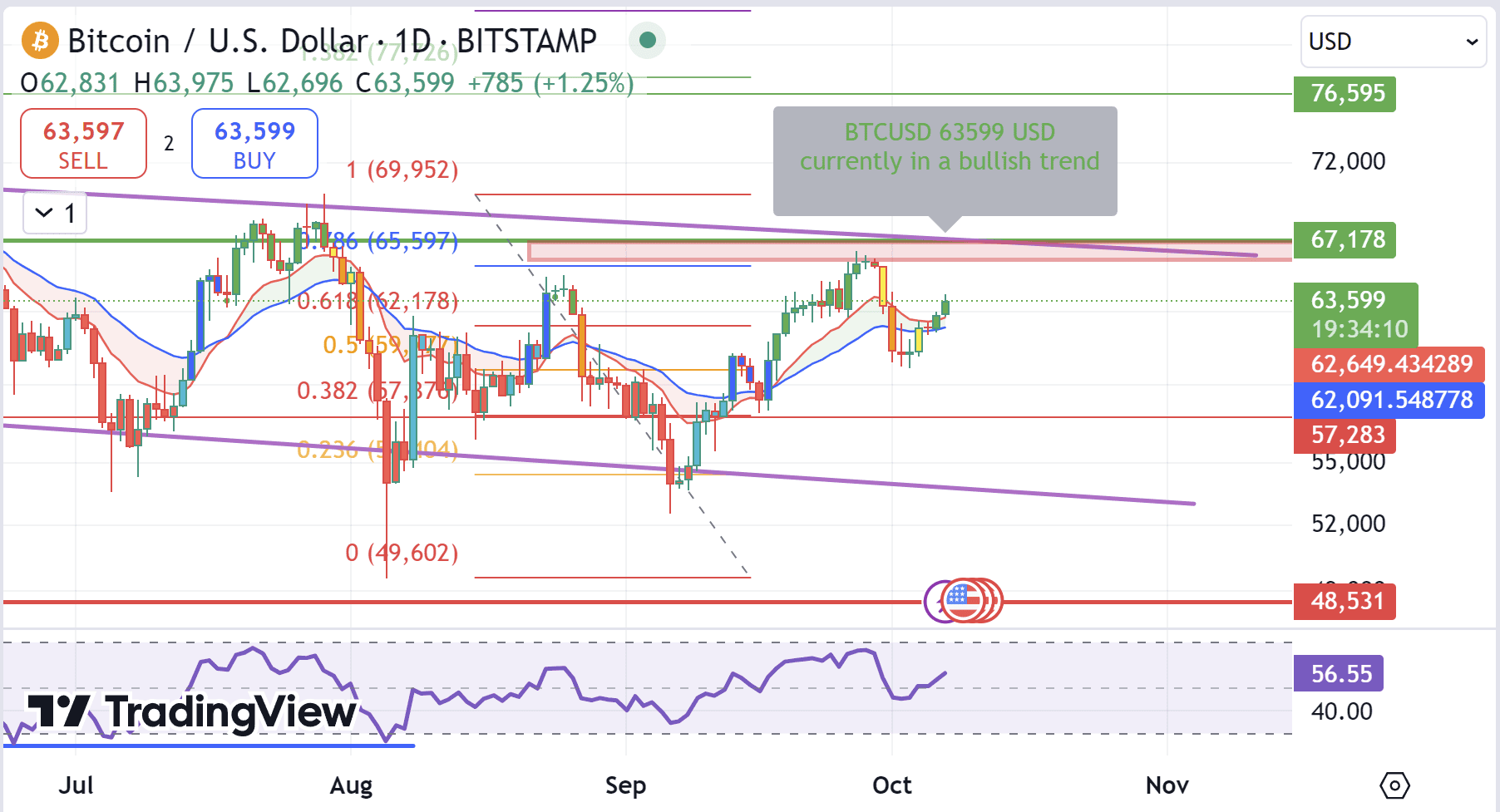Select the 57,283 price label
Viewport: 1500px width, 812px height.
1345,435
